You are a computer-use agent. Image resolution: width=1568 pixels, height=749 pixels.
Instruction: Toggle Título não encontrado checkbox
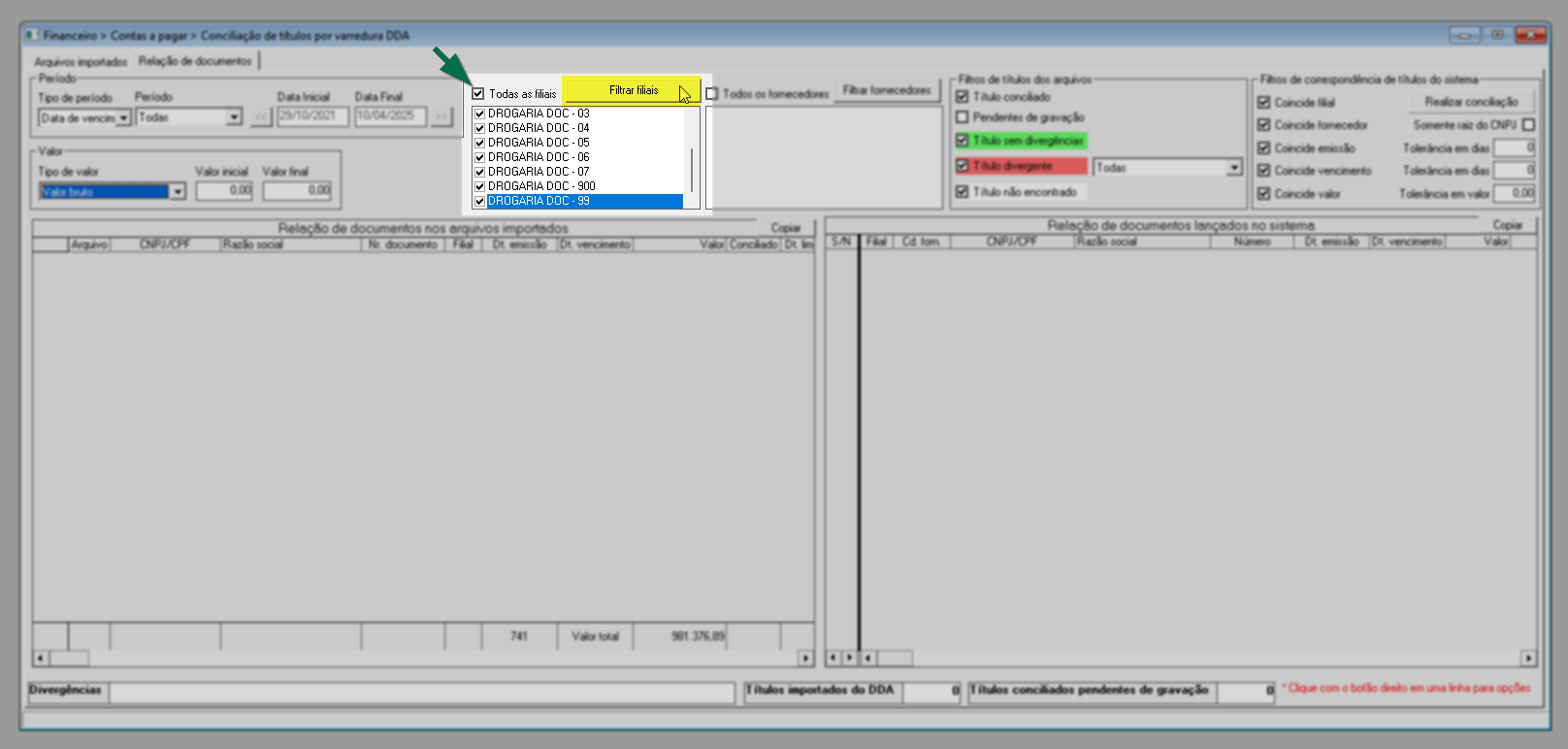click(x=963, y=192)
